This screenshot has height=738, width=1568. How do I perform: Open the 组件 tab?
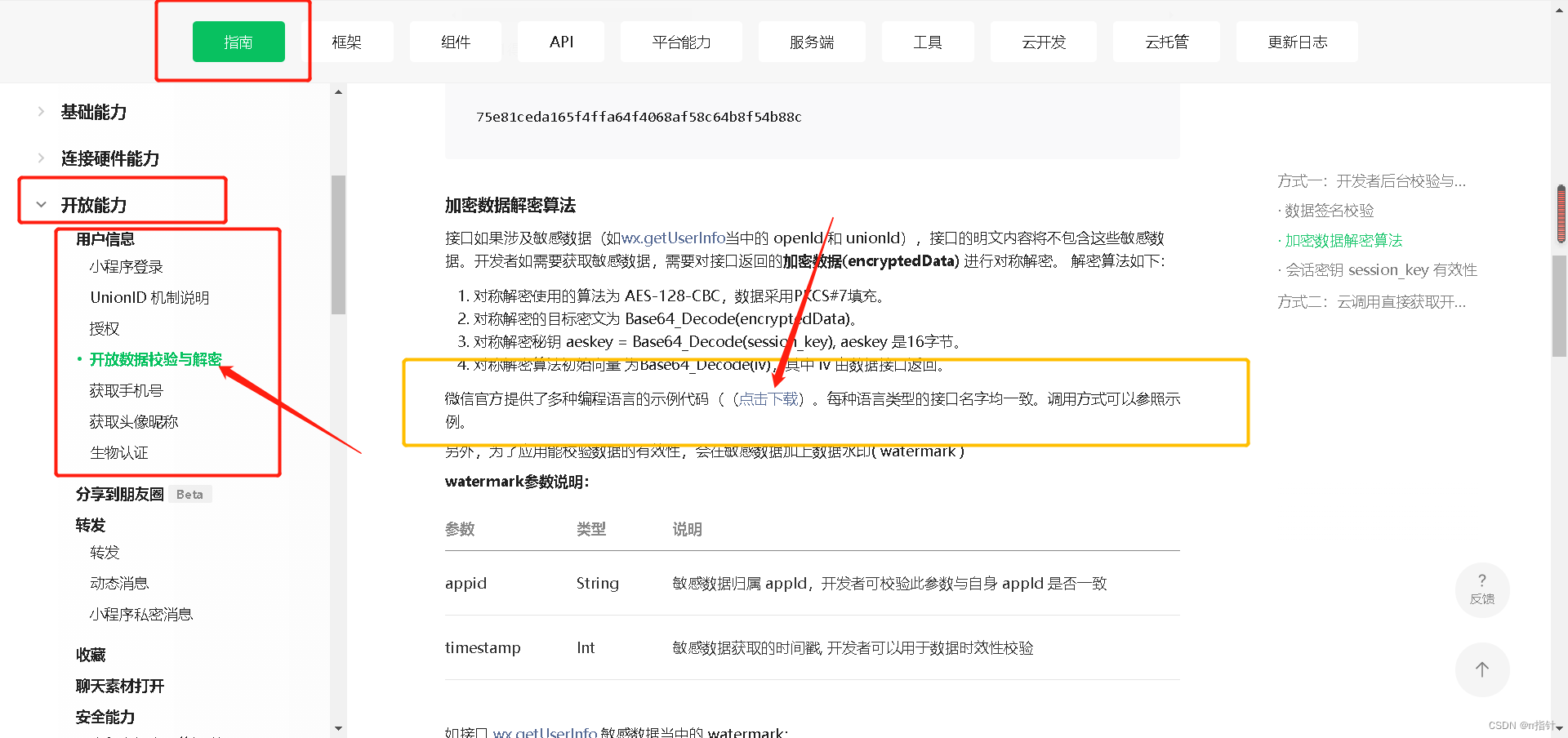pos(456,42)
